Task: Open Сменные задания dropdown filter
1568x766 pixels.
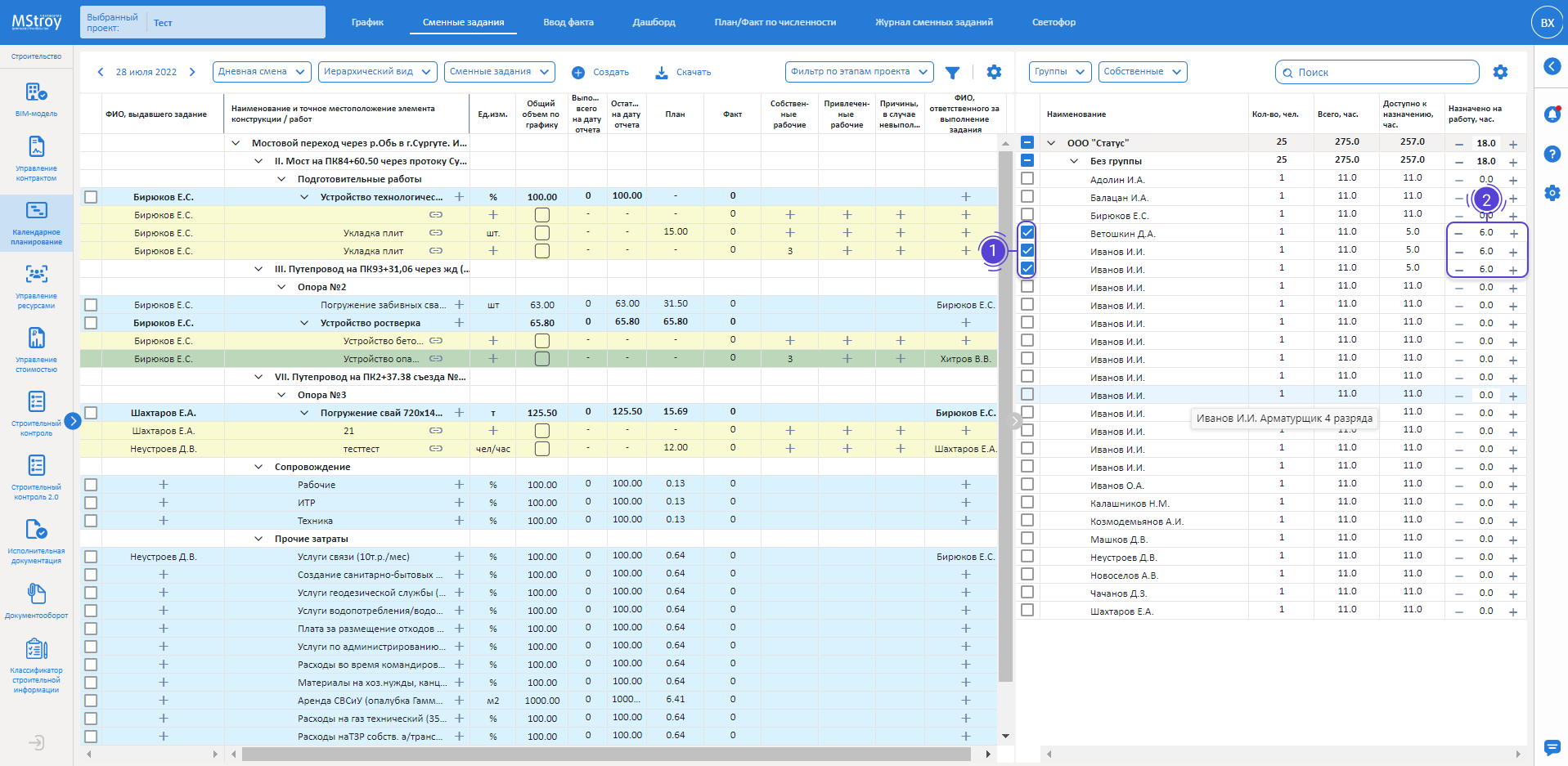Action: click(500, 72)
